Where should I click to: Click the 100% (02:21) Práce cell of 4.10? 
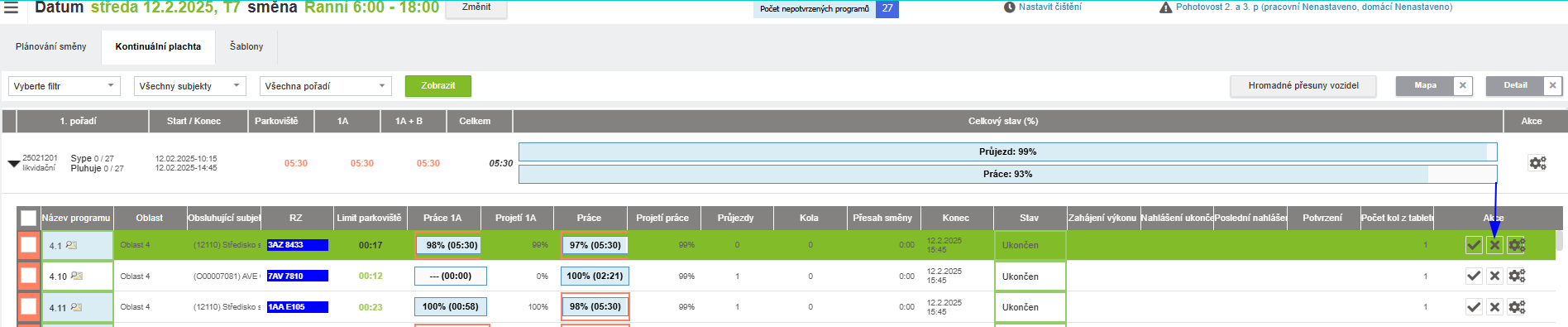[595, 276]
